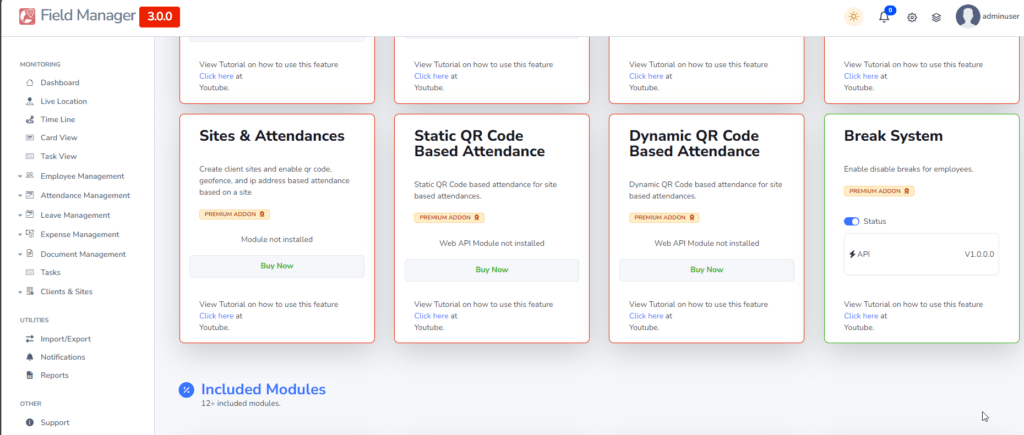The image size is (1024, 435).
Task: Click the Attendance Management calendar icon
Action: pos(29,195)
